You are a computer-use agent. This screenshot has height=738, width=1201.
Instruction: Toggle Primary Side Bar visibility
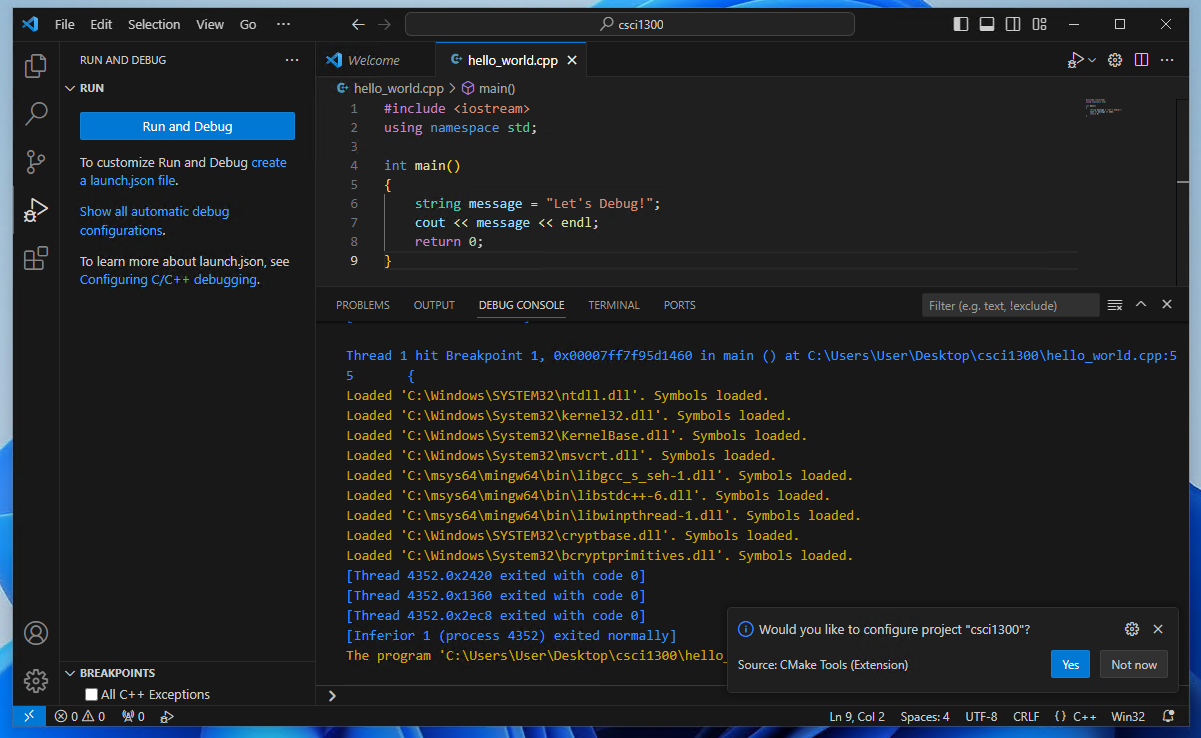click(x=961, y=24)
